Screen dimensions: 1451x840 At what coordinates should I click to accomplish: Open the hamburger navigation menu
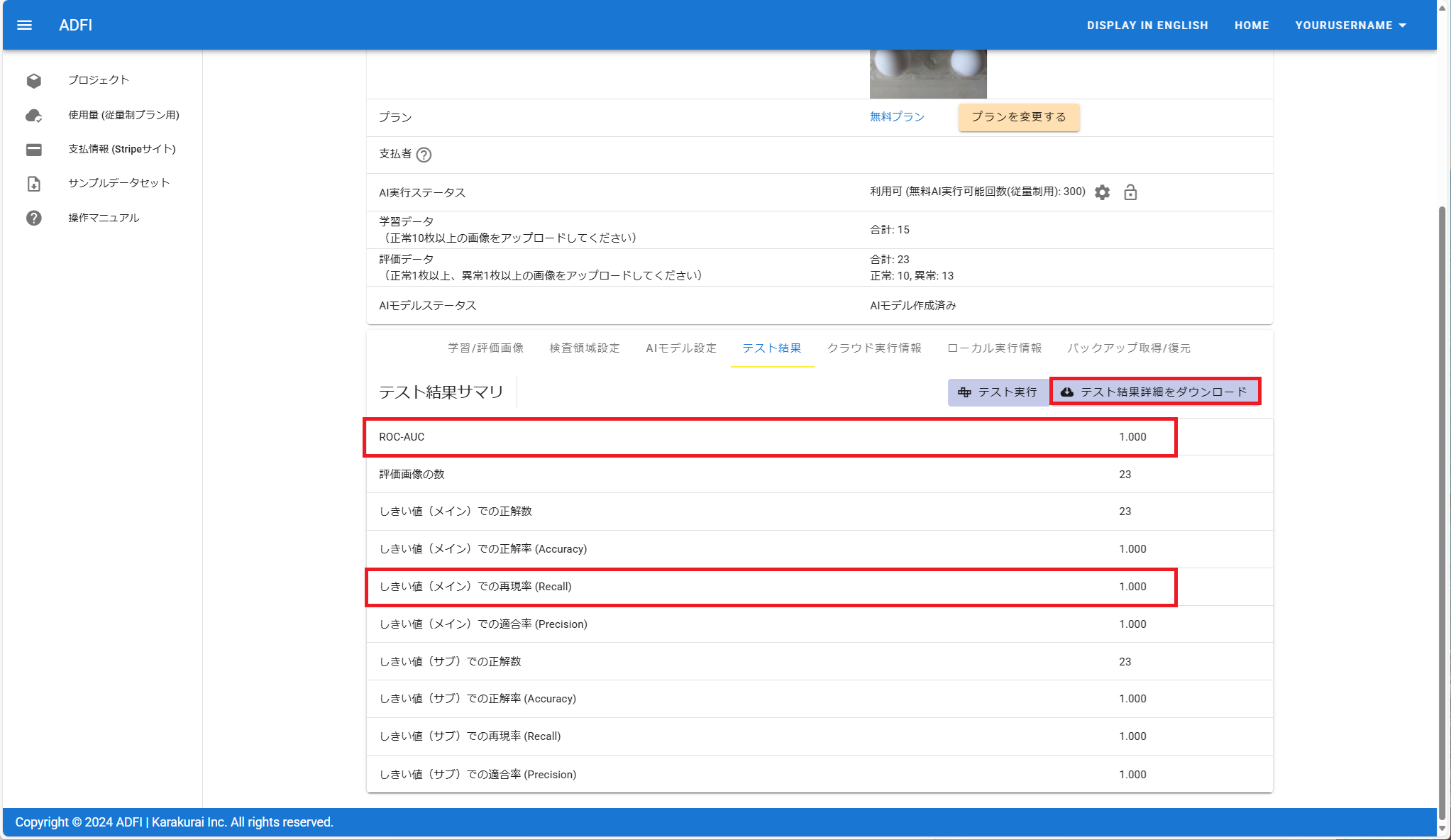point(24,26)
